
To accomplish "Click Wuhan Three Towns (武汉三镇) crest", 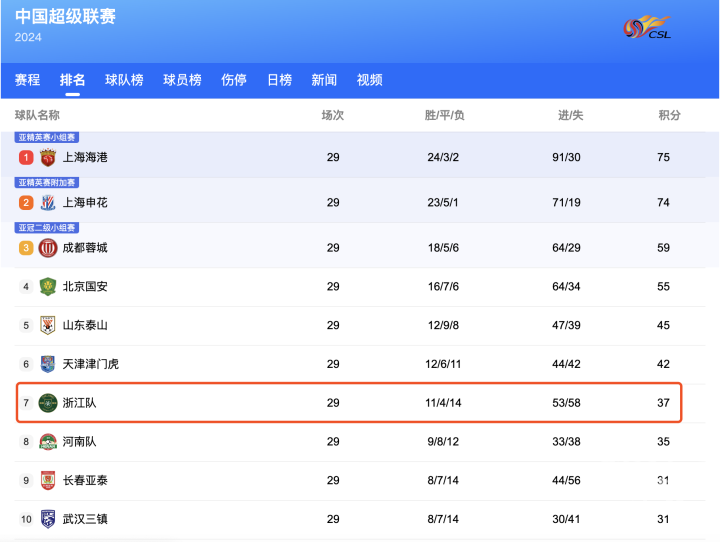I will click(x=48, y=519).
